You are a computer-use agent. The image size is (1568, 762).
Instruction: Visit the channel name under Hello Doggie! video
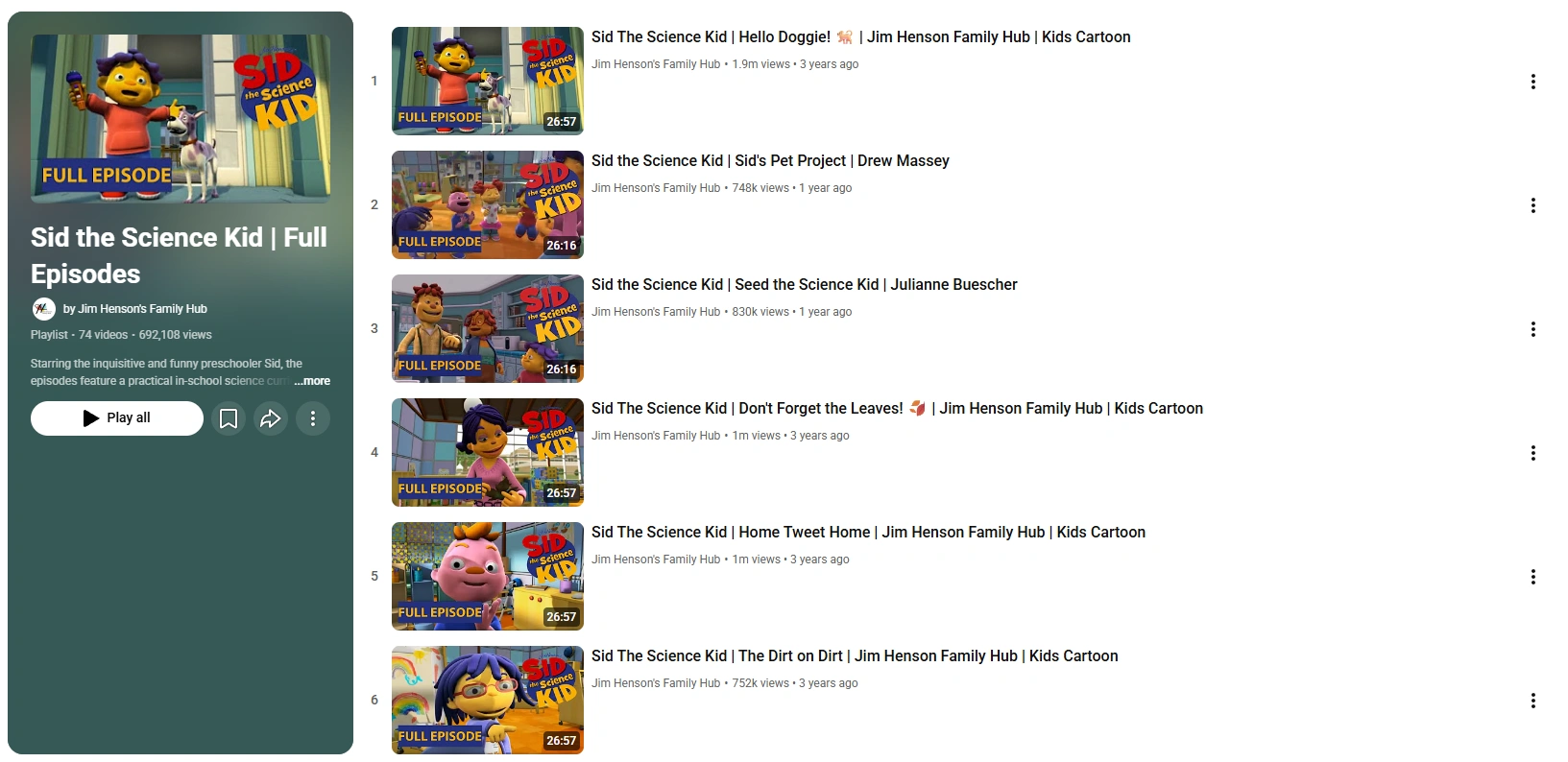tap(656, 64)
